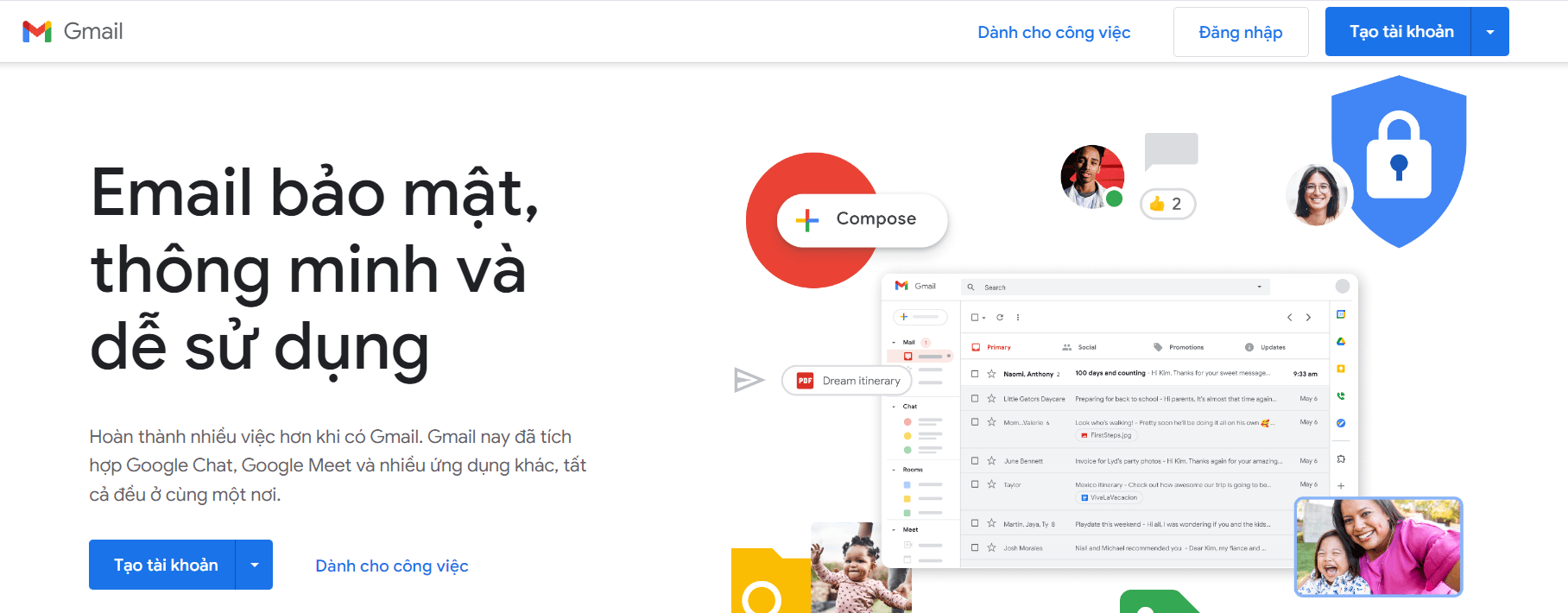Open Dành cho công việc beside the lower button
The image size is (1568, 613).
(392, 566)
